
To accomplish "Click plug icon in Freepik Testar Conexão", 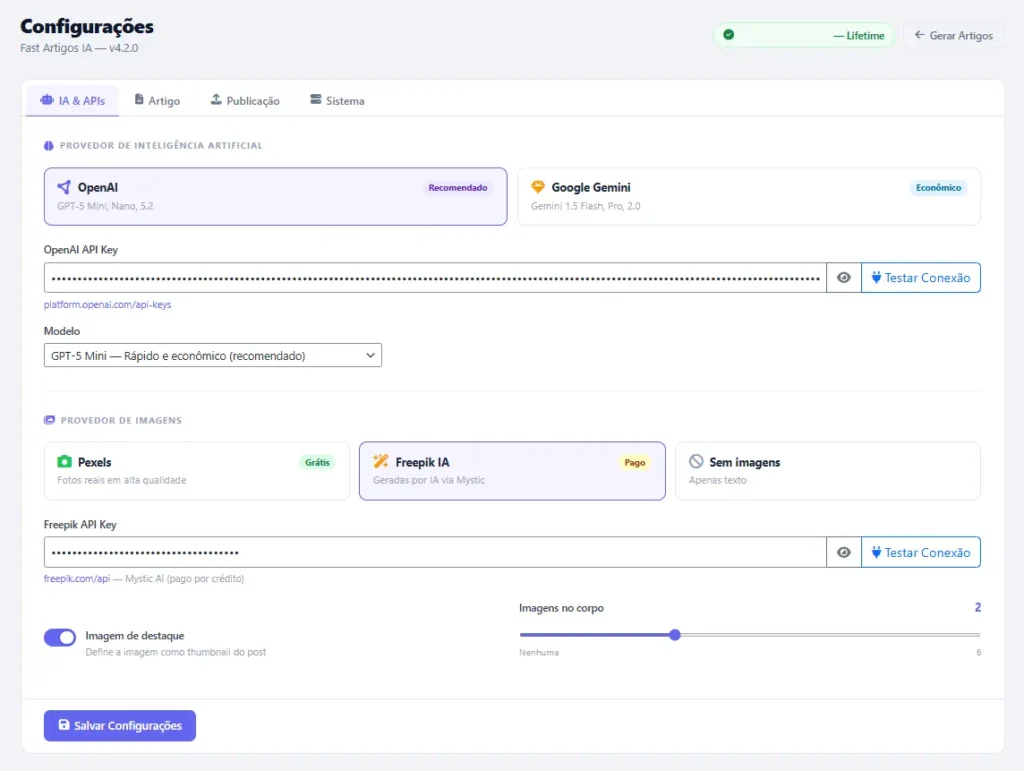I will point(876,552).
